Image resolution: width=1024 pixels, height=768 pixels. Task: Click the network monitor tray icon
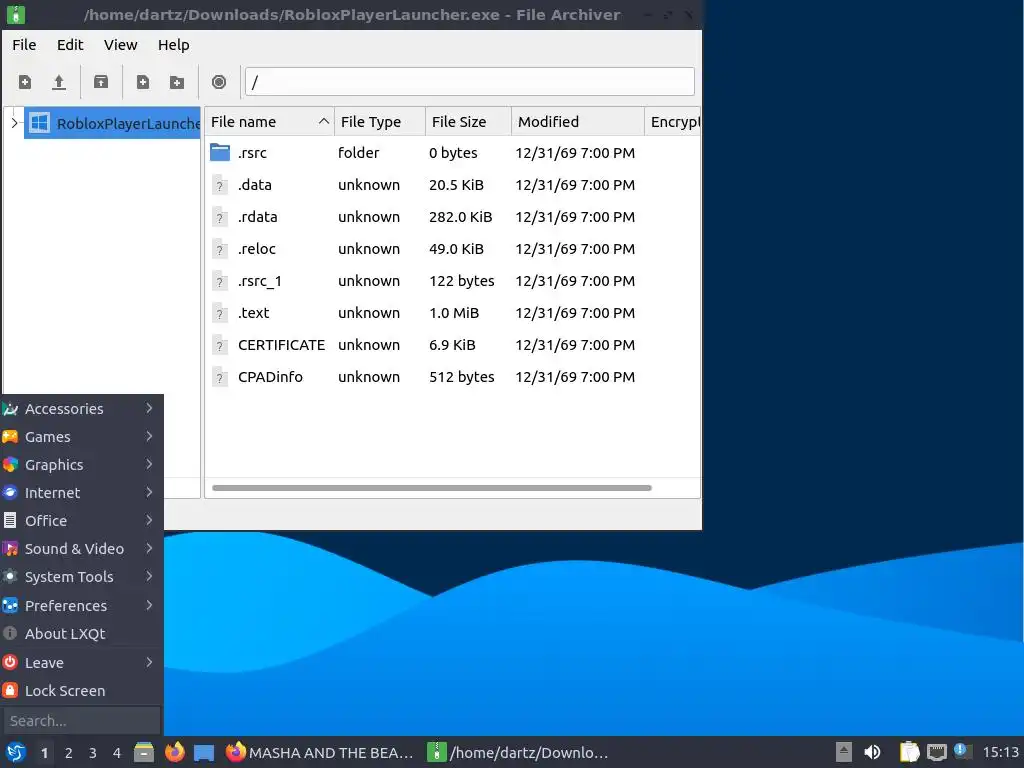click(x=936, y=752)
